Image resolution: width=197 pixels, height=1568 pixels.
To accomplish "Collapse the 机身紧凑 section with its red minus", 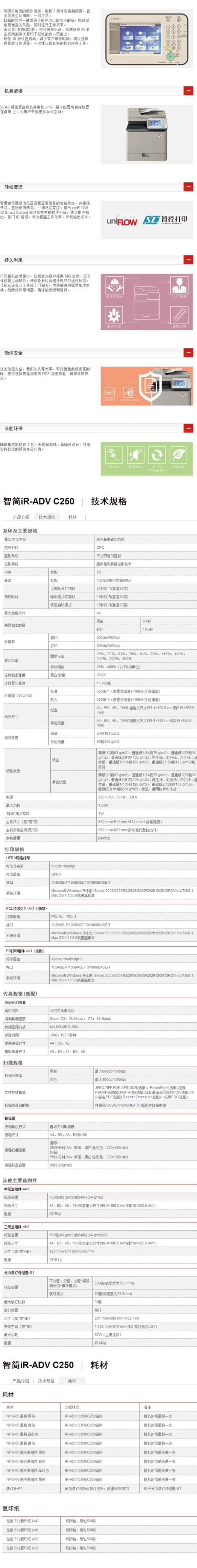I will pos(188,91).
